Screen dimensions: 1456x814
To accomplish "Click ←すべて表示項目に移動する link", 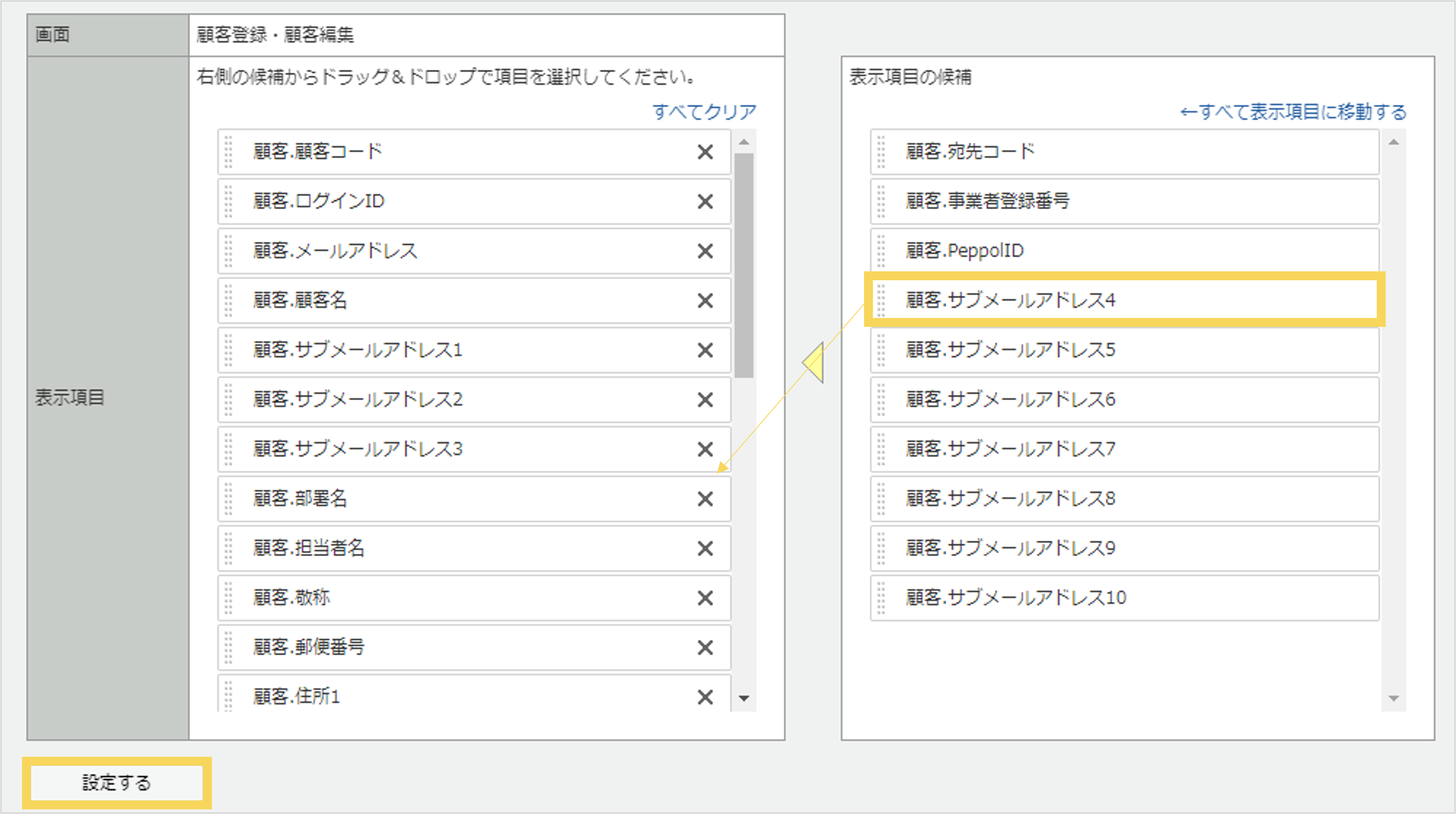I will coord(1293,112).
